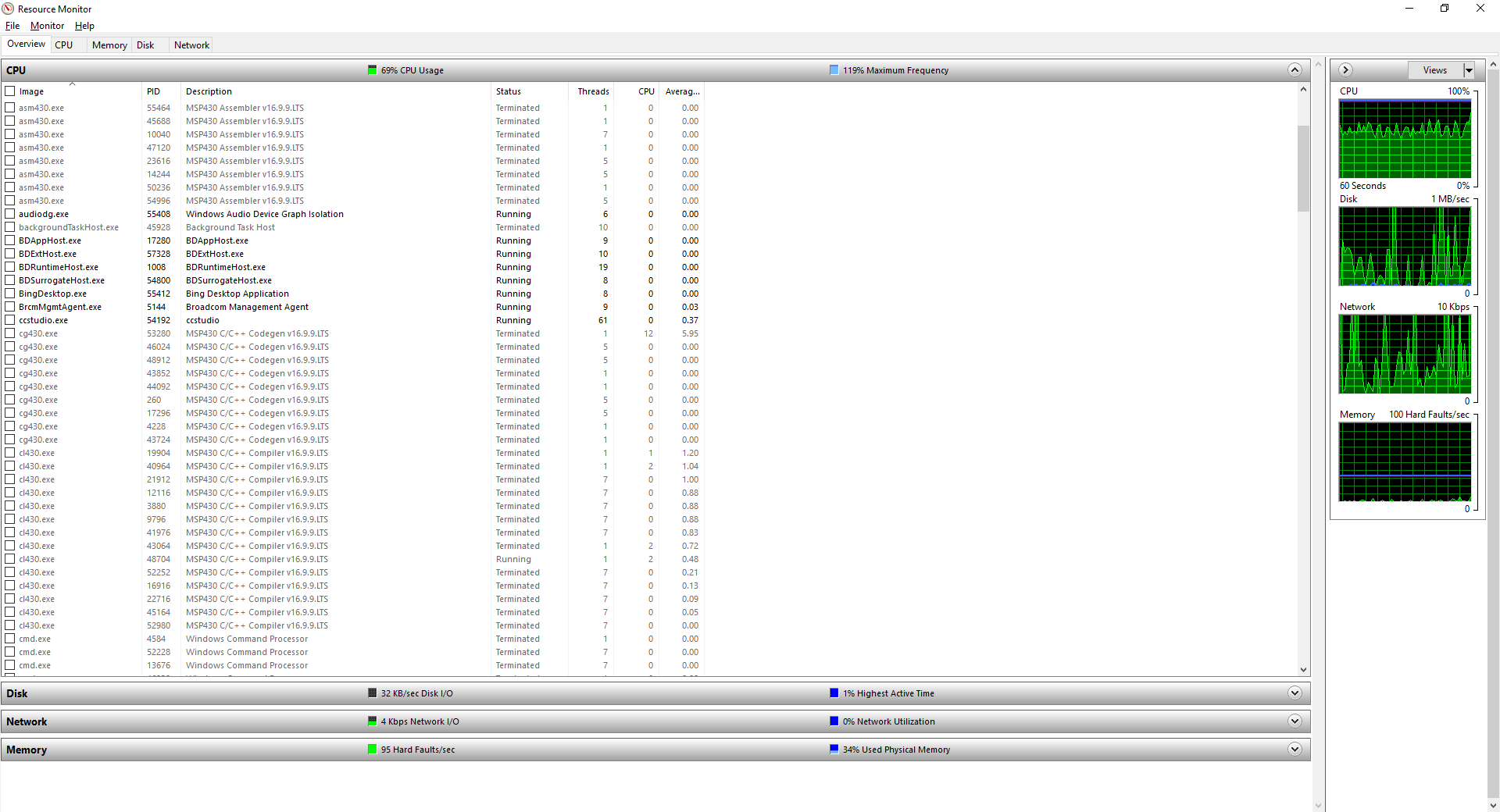Collapse the CPU section
This screenshot has height=812, width=1500.
pos(1295,70)
